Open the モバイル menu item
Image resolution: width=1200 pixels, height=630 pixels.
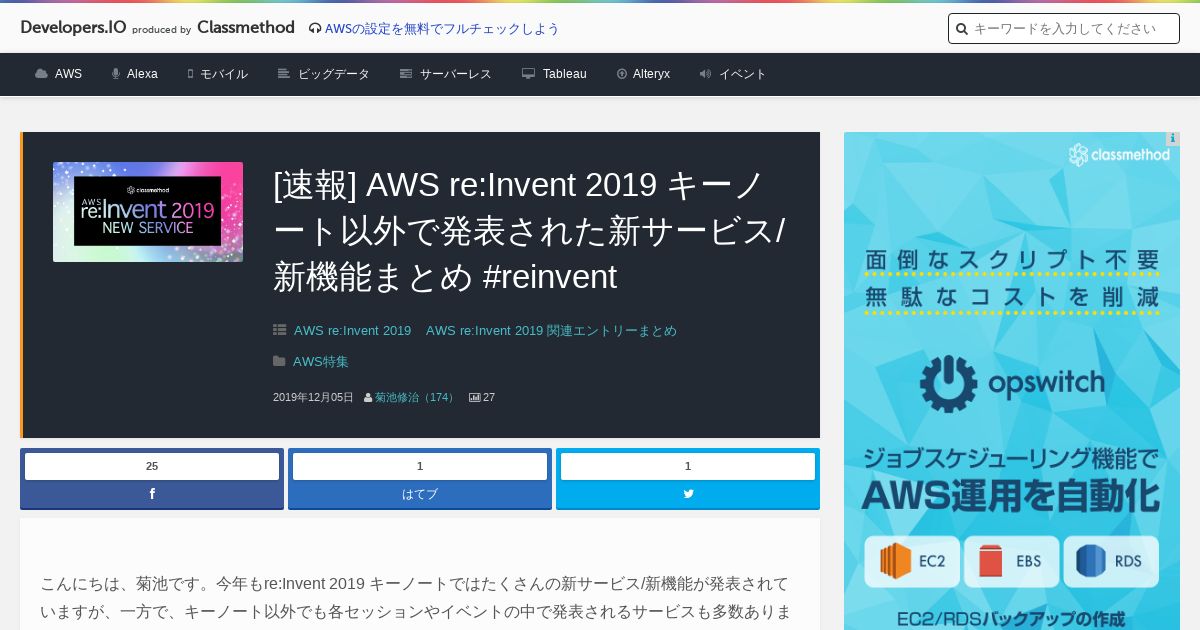[224, 74]
